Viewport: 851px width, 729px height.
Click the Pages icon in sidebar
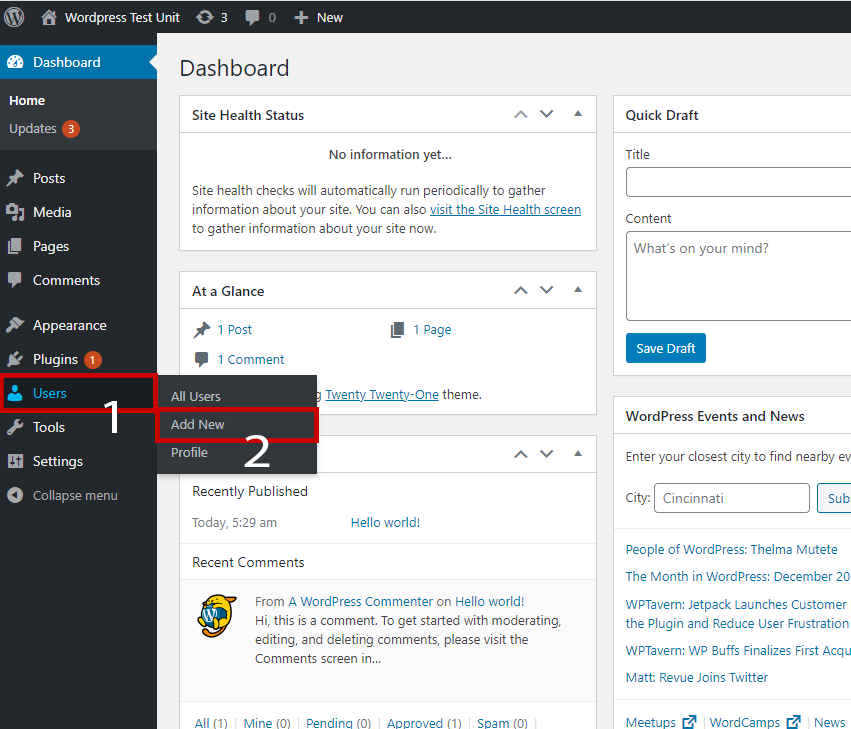15,246
